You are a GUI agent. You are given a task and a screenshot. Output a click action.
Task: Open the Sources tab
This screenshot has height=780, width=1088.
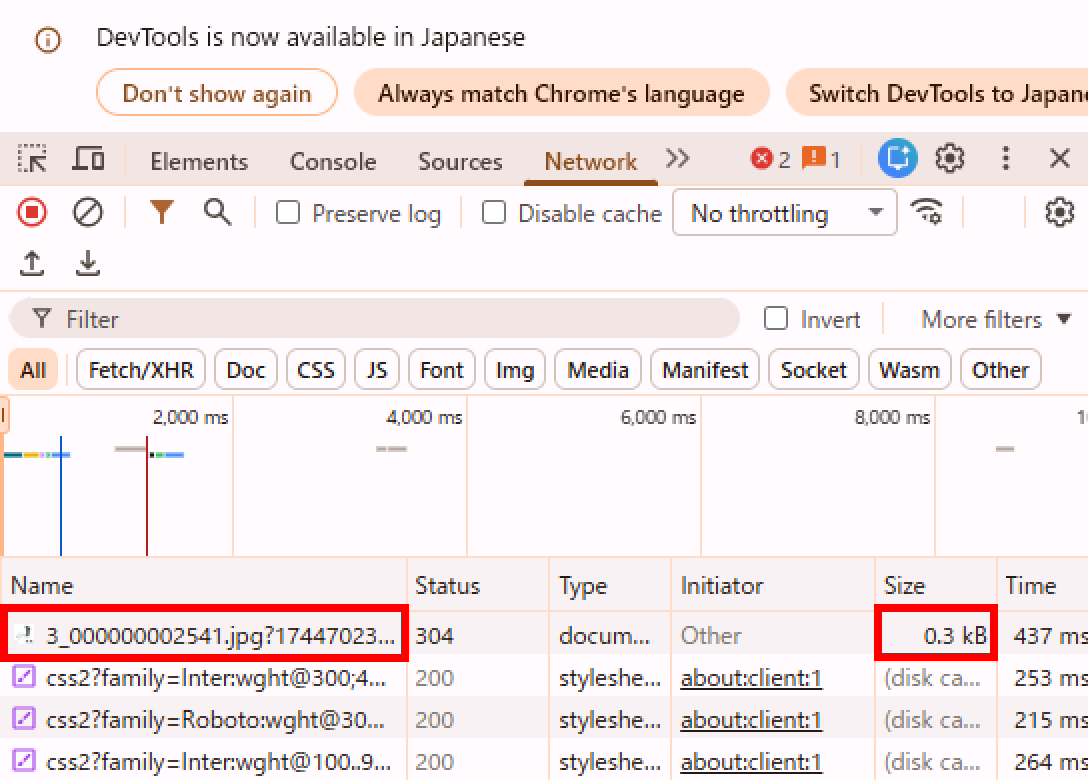coord(460,161)
